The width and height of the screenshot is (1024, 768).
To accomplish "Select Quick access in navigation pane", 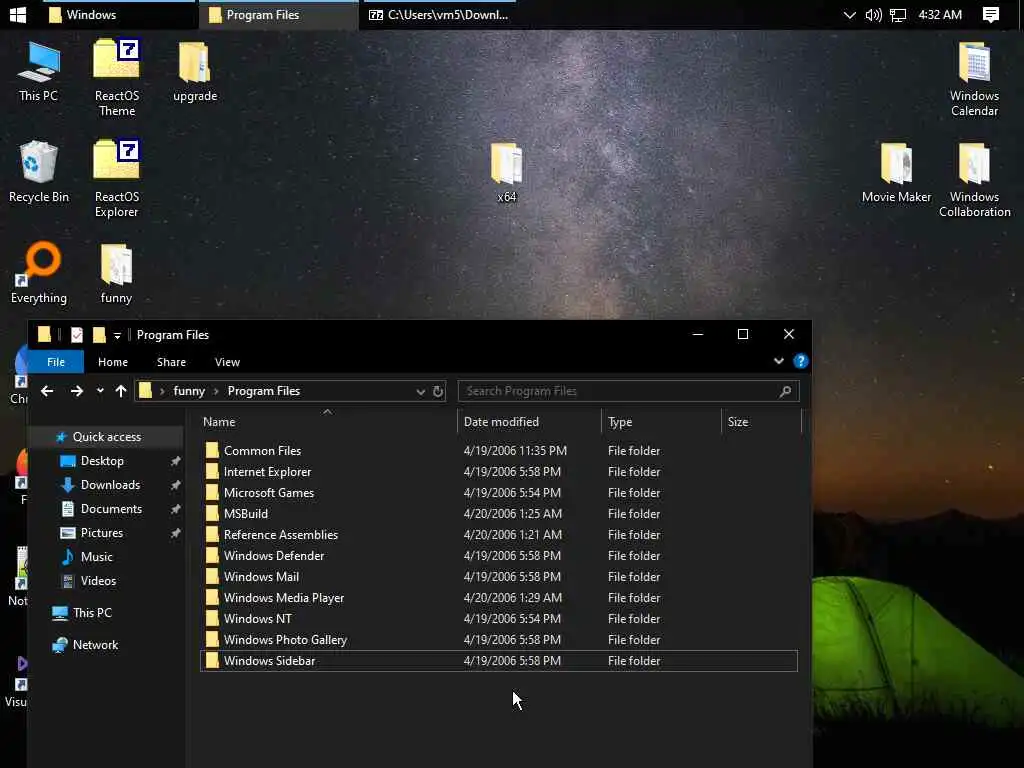I will 106,437.
